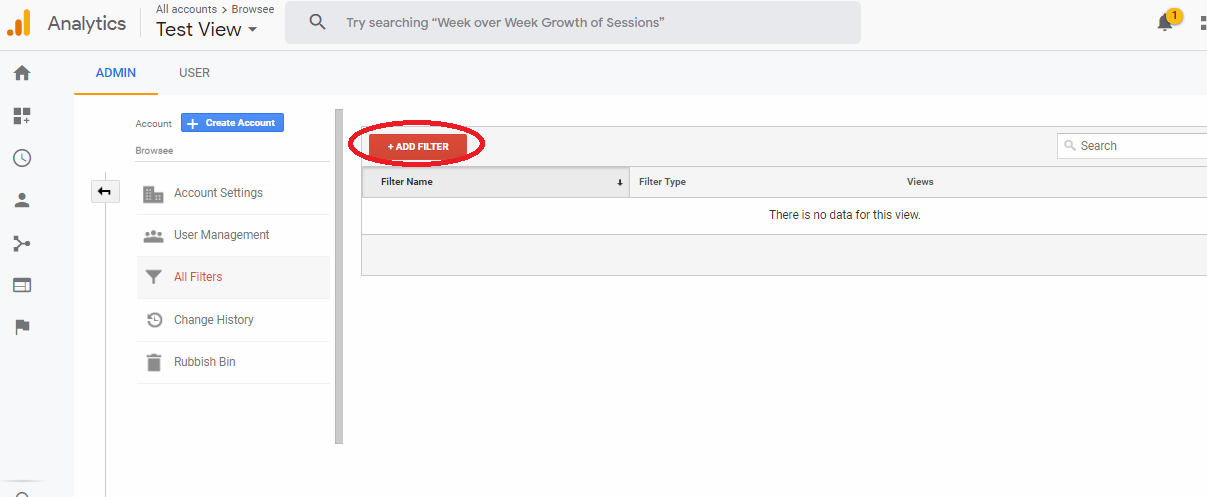Expand the Test View dropdown selector
The width and height of the screenshot is (1207, 497).
pos(207,30)
